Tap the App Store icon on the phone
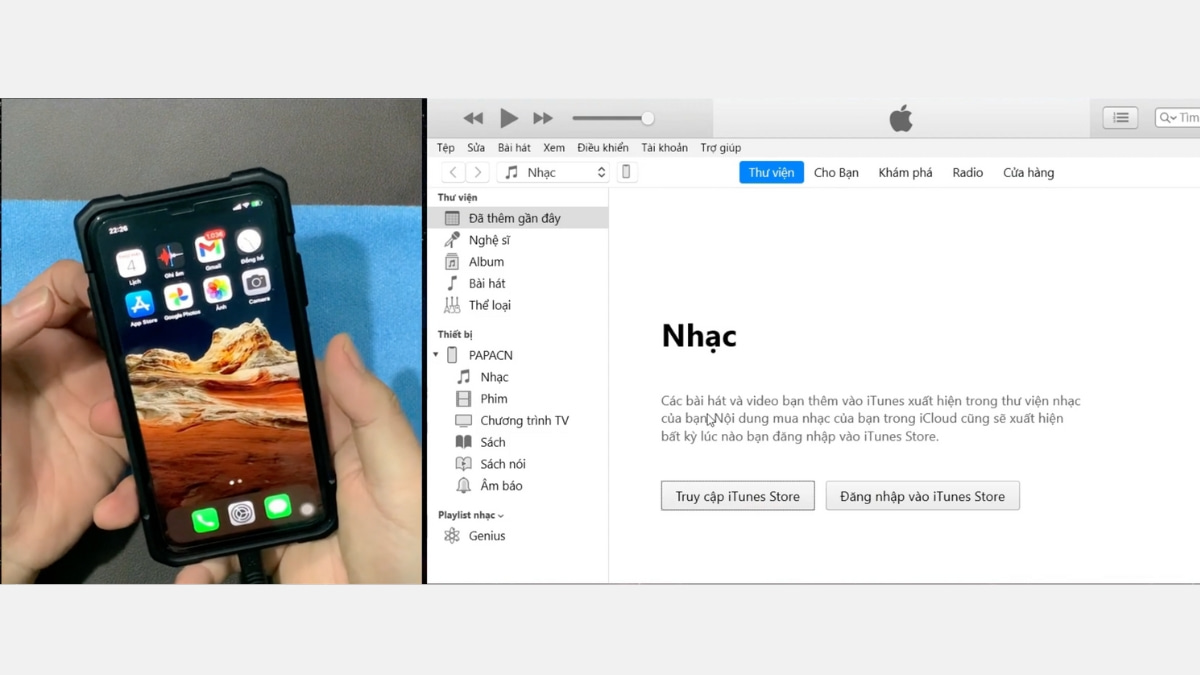 tap(140, 303)
